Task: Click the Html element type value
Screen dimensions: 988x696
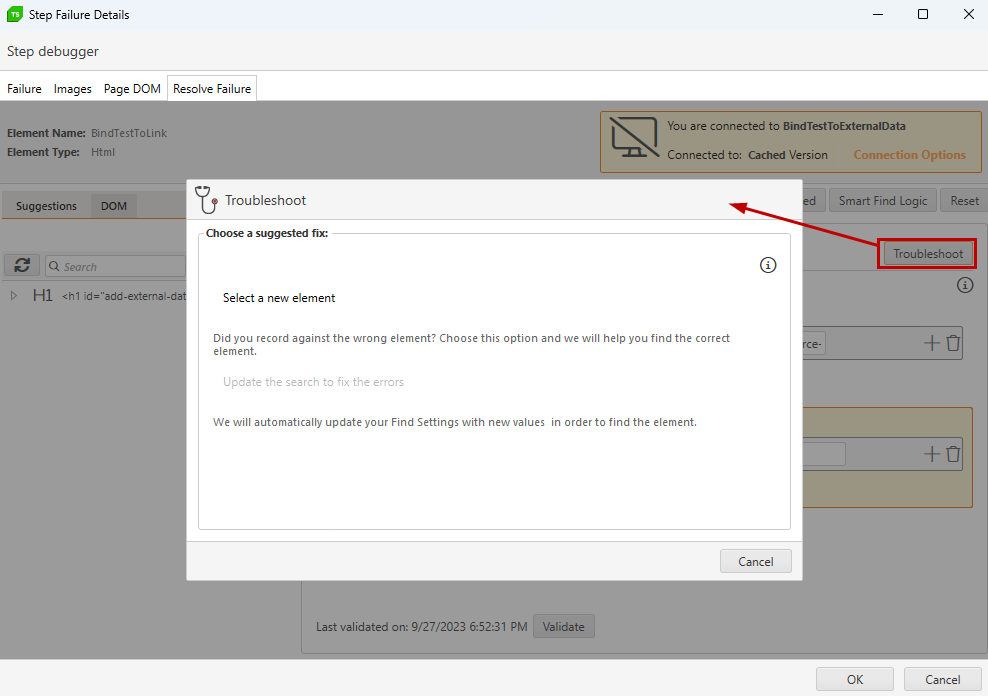Action: click(103, 152)
